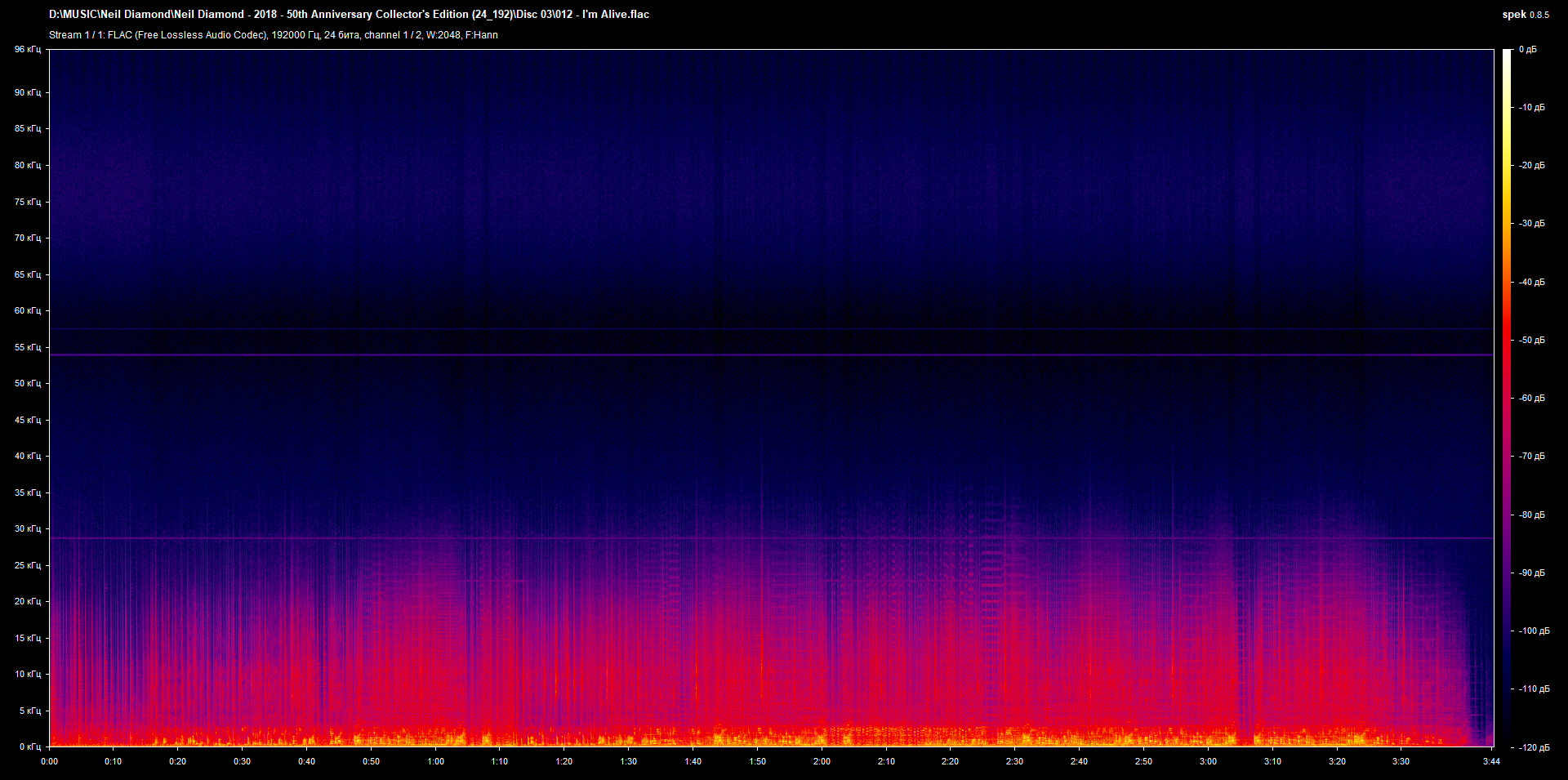Click the 3:44 end time marker
The height and width of the screenshot is (780, 1568).
click(x=1491, y=761)
